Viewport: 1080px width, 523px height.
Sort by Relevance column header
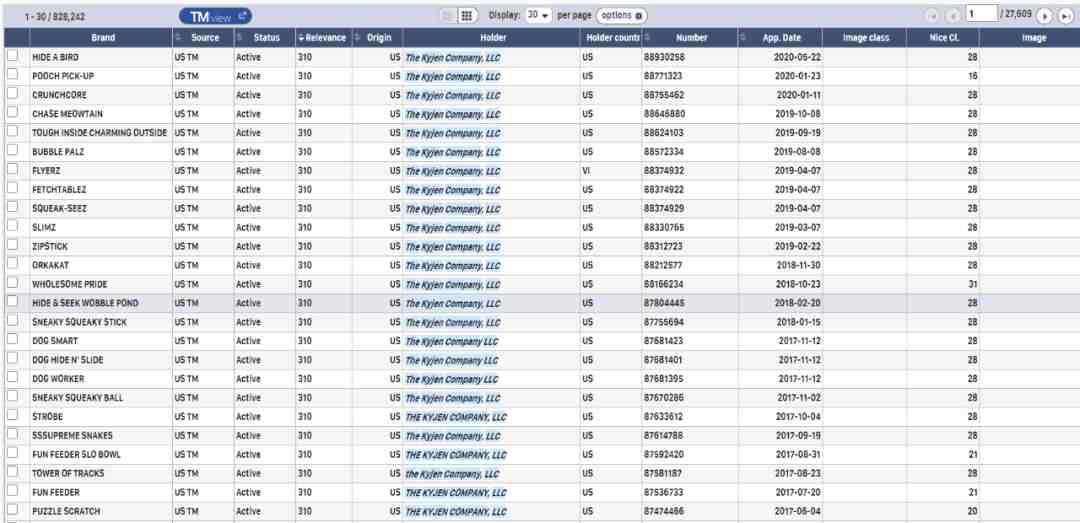click(324, 38)
